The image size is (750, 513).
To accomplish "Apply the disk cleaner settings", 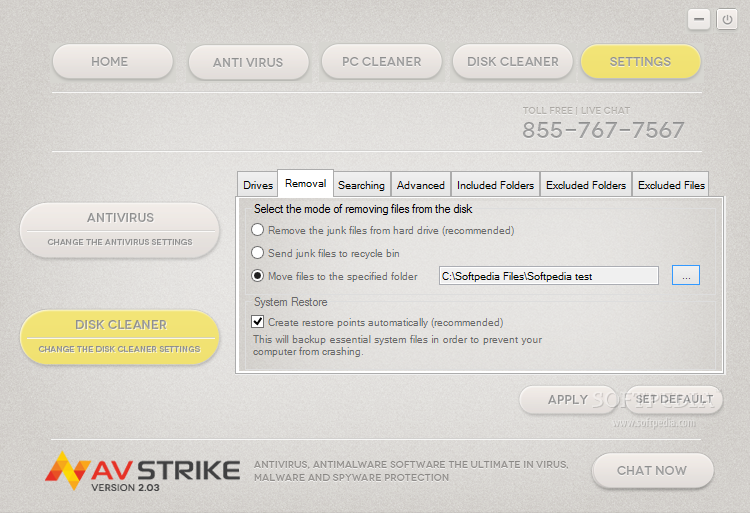I will (x=568, y=400).
